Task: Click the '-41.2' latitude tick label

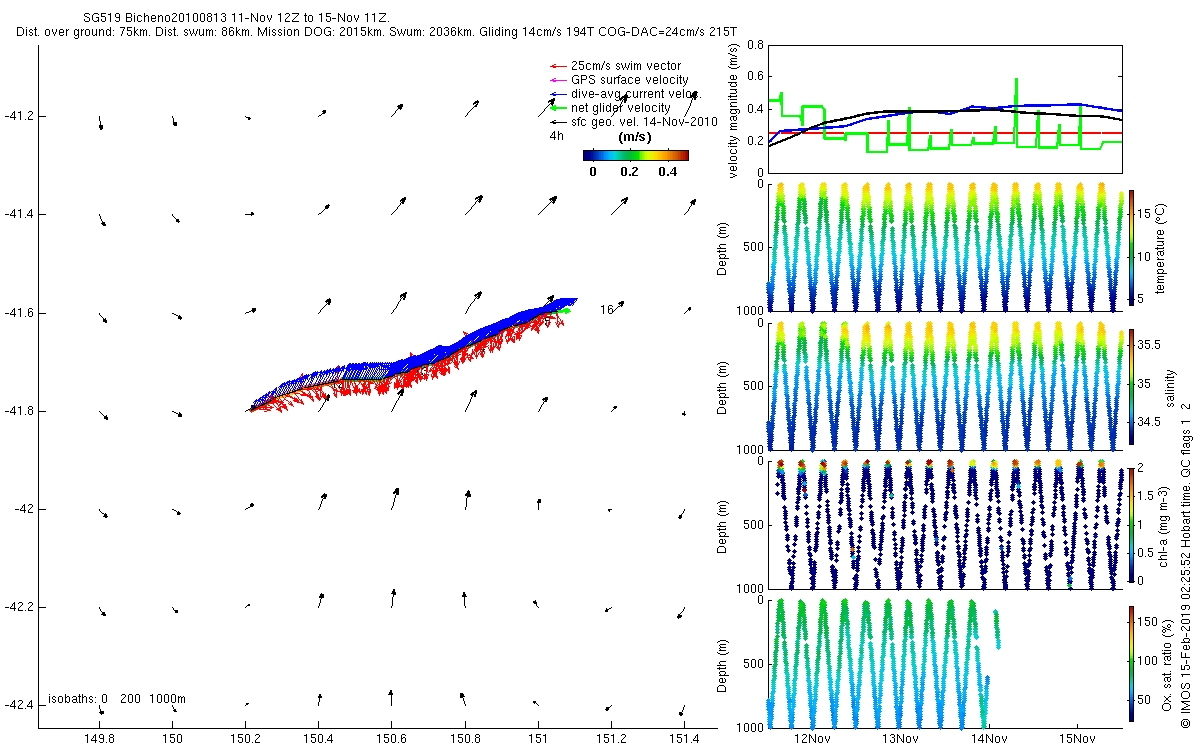Action: click(x=19, y=116)
